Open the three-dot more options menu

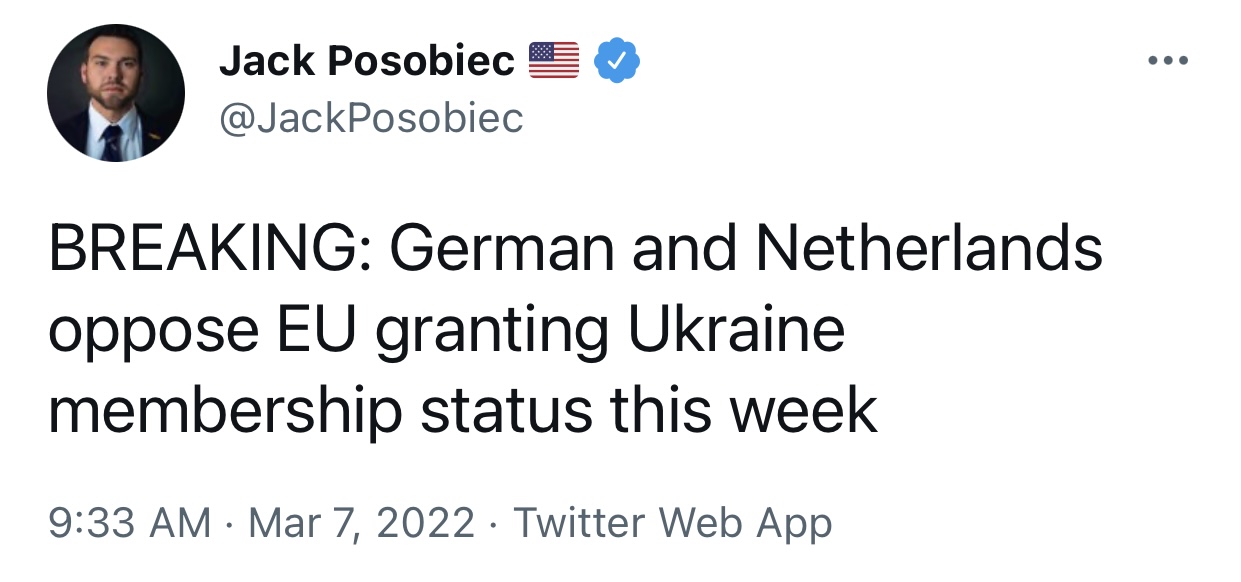point(1168,62)
